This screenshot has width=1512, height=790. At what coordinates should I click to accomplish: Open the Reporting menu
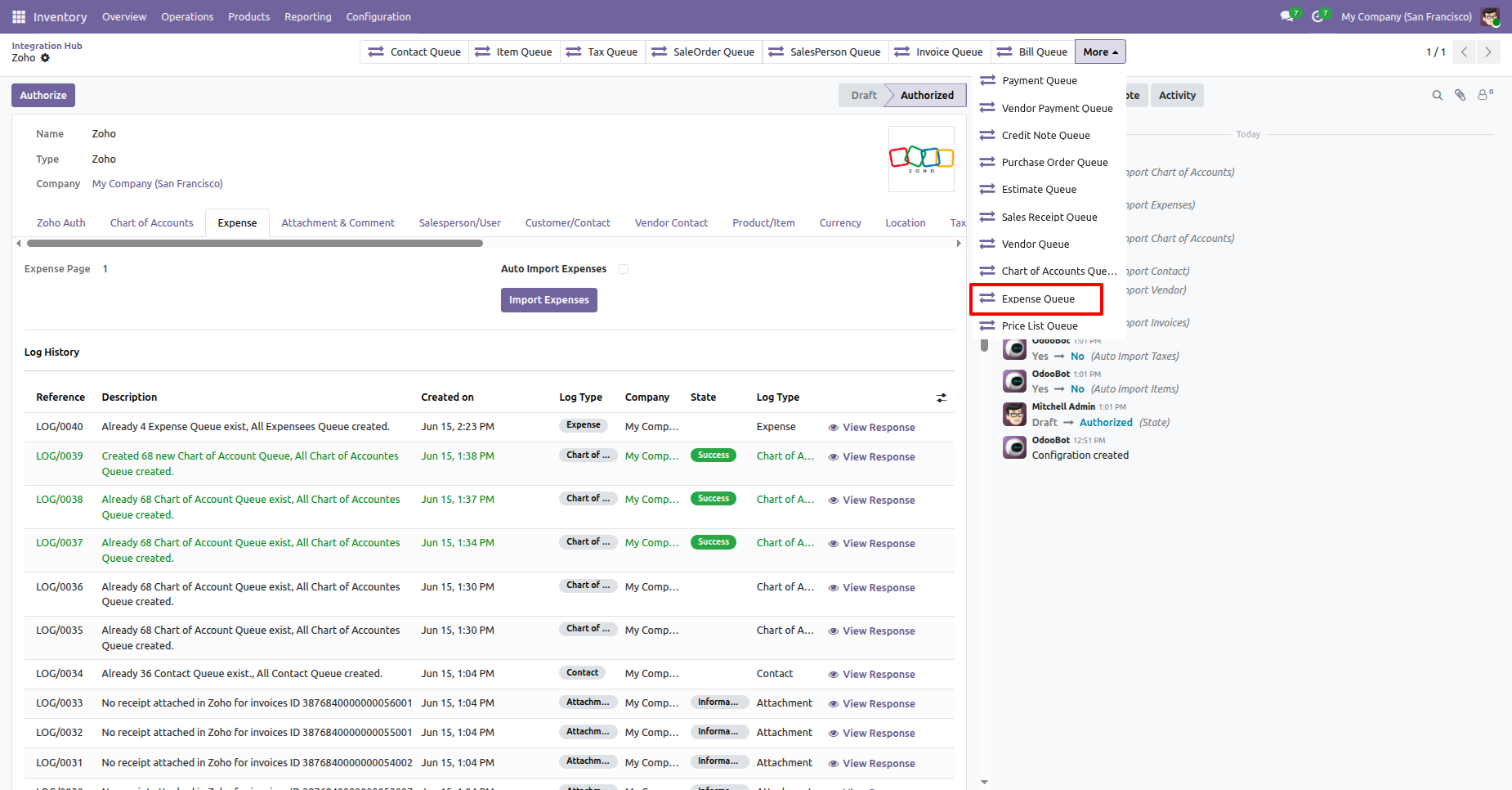[x=308, y=16]
